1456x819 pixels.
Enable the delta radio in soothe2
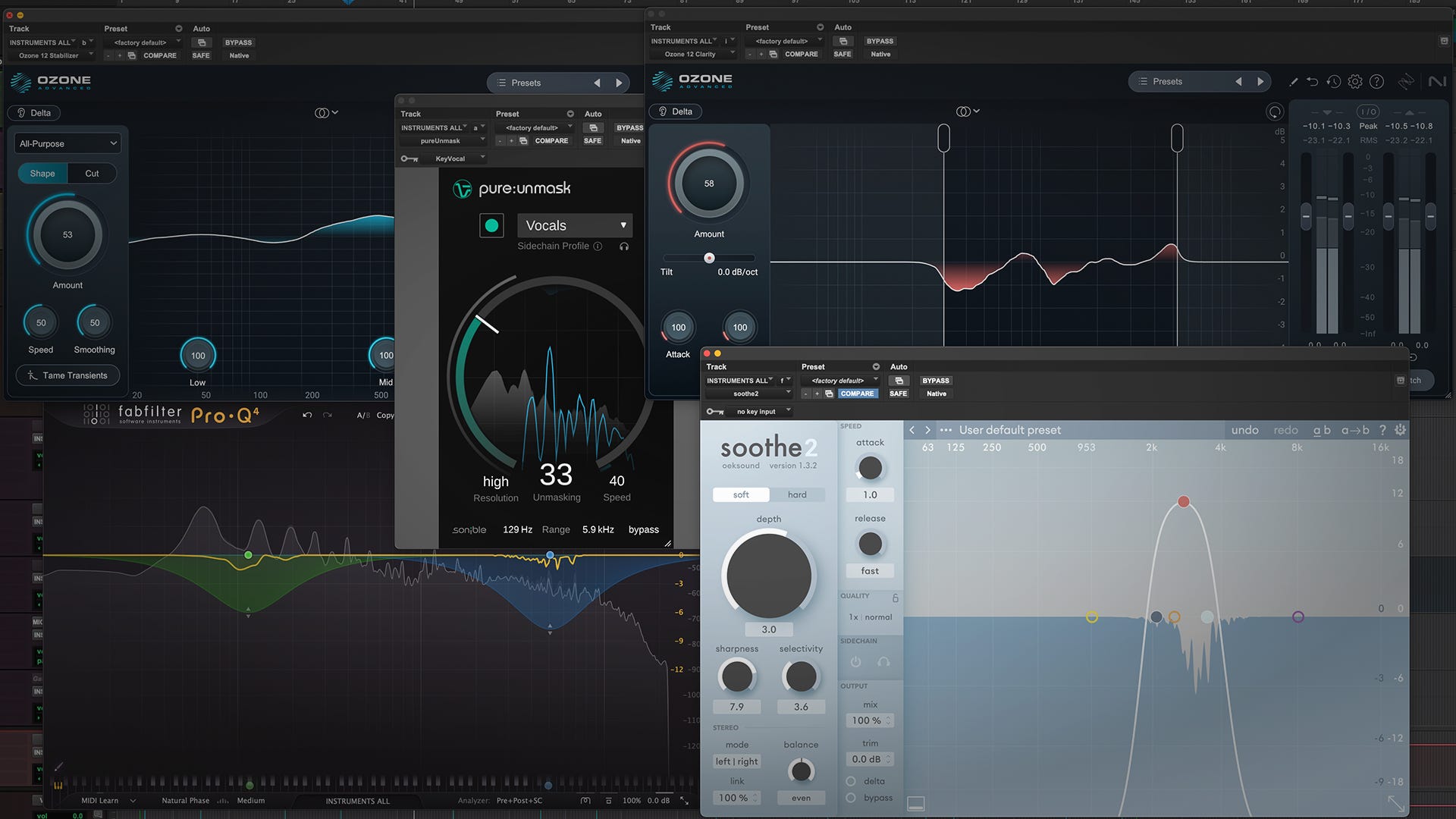[851, 781]
